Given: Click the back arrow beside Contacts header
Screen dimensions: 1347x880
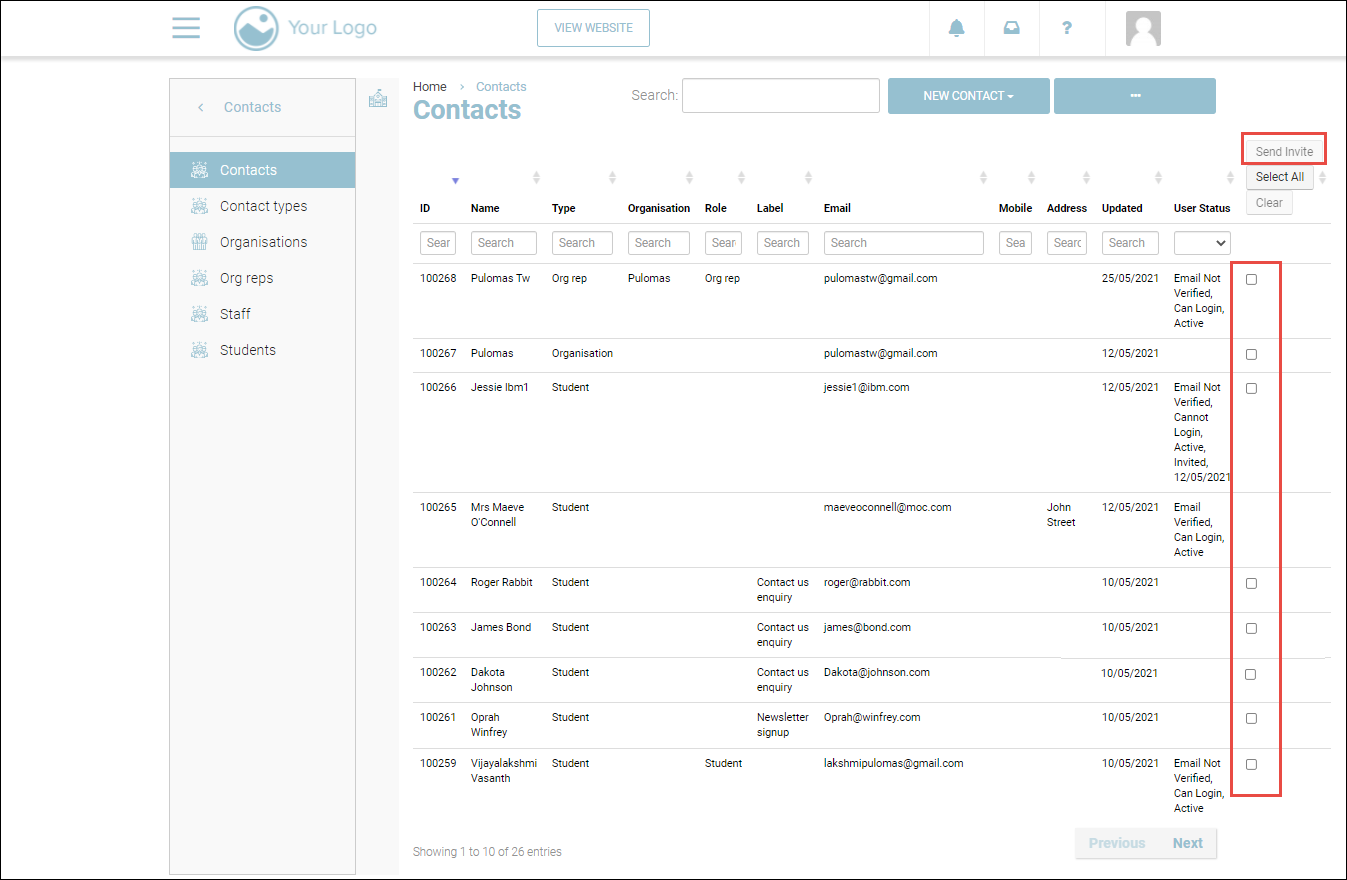Looking at the screenshot, I should coord(201,107).
